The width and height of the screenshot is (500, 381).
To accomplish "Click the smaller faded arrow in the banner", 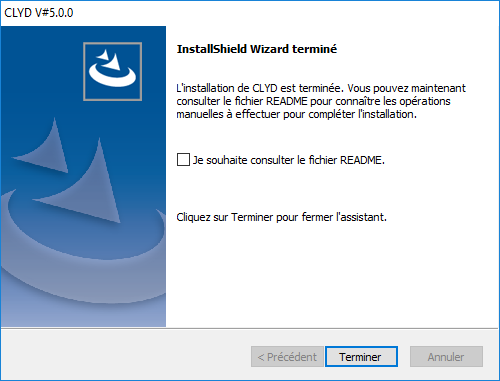I will pos(47,150).
